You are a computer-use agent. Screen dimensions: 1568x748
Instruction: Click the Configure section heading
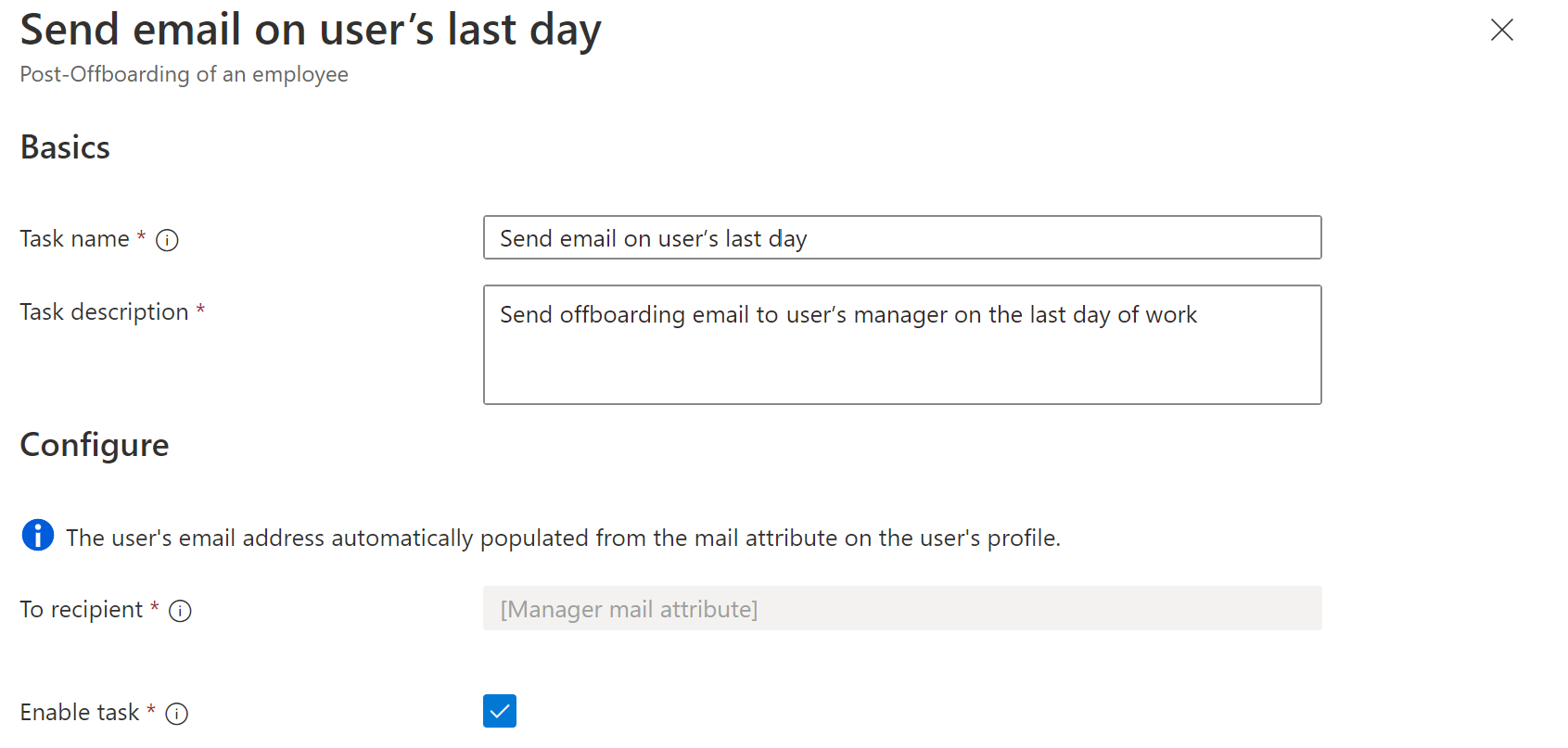pos(94,445)
